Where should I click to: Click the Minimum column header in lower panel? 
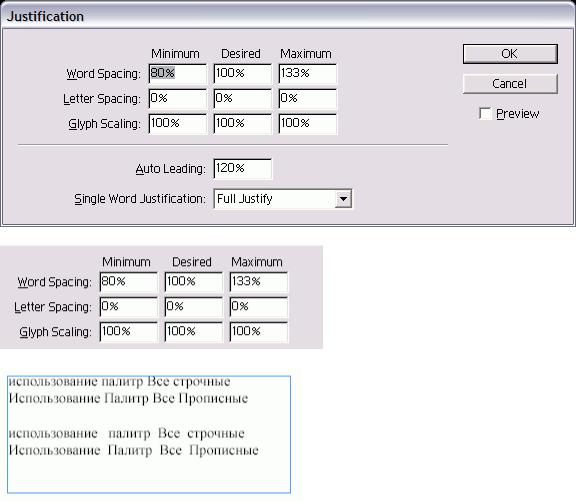pos(126,262)
